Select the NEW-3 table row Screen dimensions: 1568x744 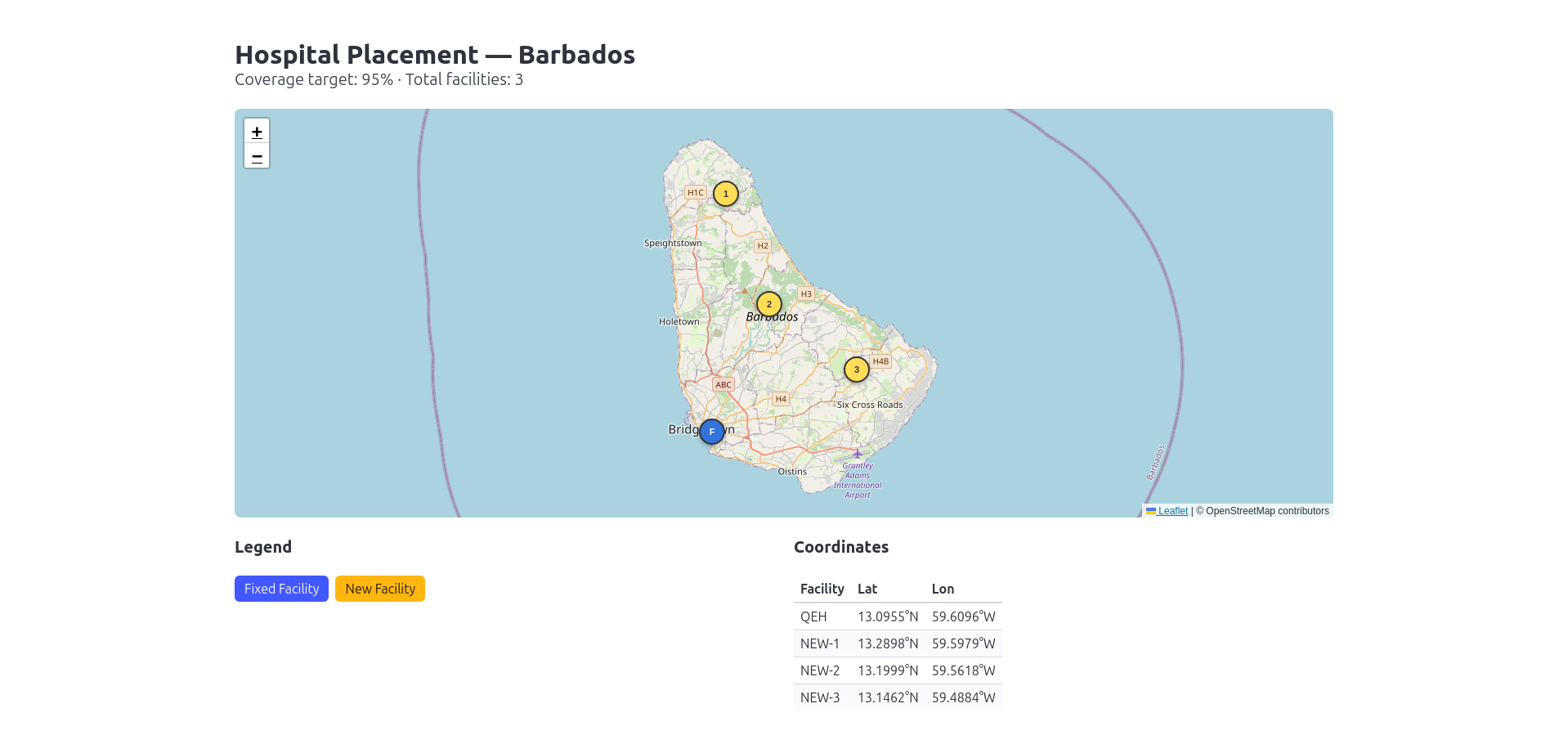pos(897,697)
